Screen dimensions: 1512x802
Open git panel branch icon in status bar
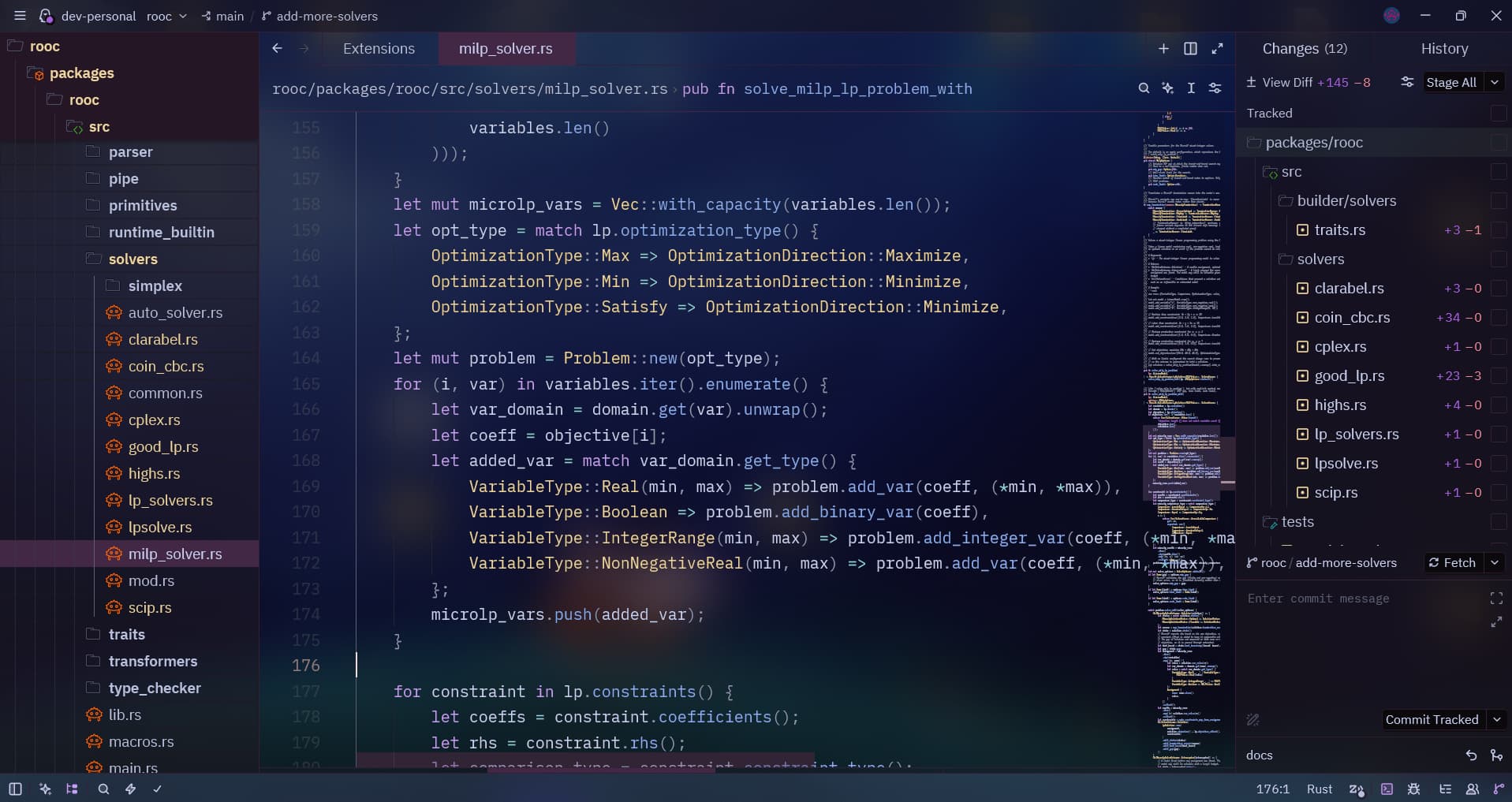click(1499, 789)
